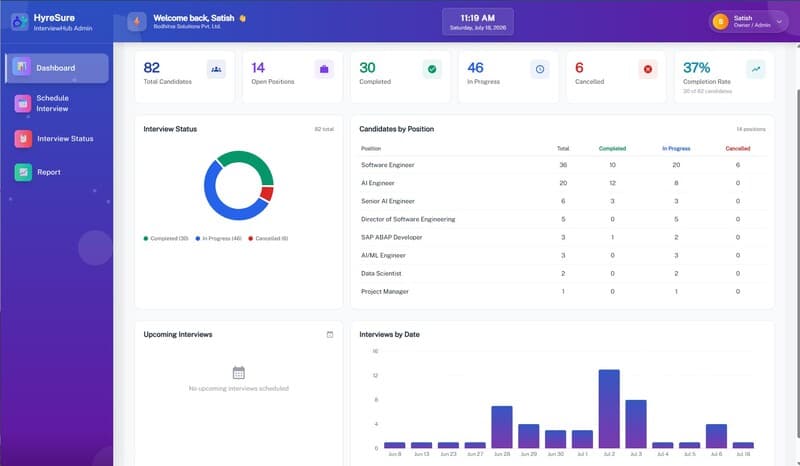Go to Interview Status page
800x466 pixels.
(x=57, y=138)
